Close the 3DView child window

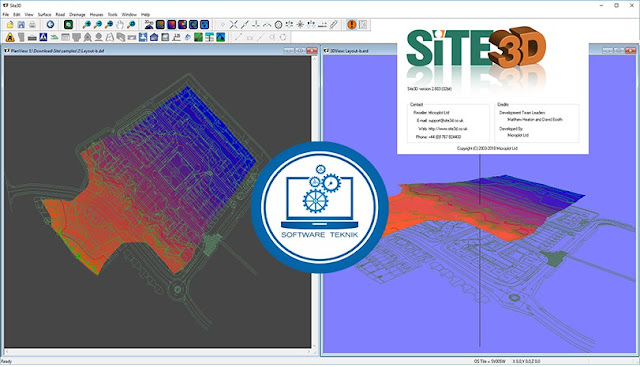[631, 51]
